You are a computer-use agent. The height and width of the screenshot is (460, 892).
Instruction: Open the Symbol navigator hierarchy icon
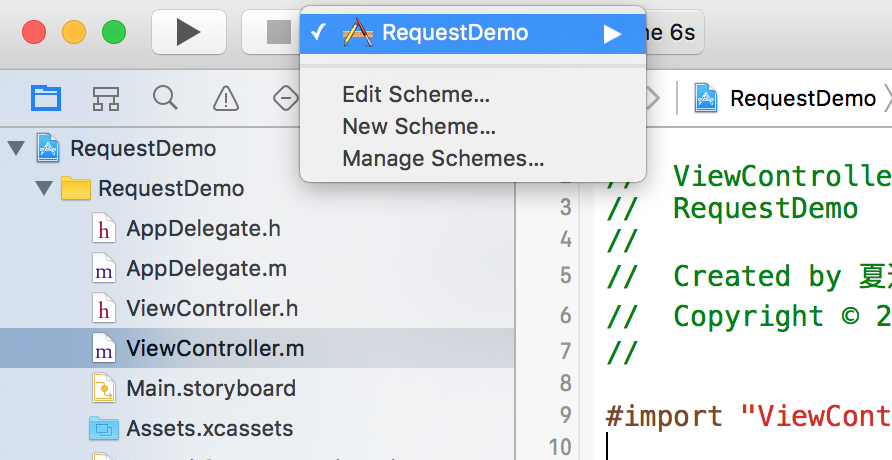[x=106, y=98]
